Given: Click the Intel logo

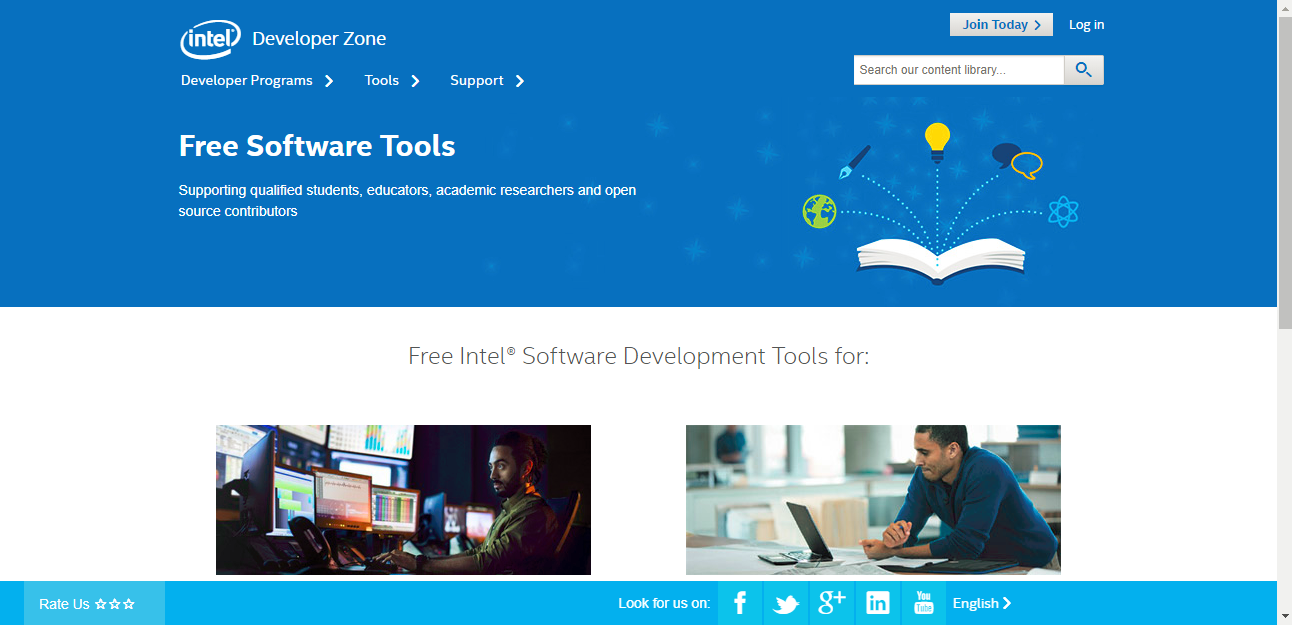Looking at the screenshot, I should [209, 39].
